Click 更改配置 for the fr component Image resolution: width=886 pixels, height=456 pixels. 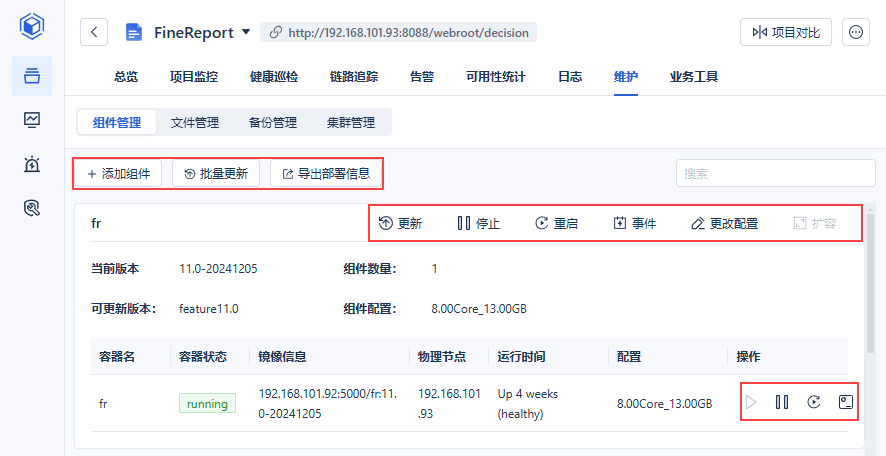tap(724, 223)
